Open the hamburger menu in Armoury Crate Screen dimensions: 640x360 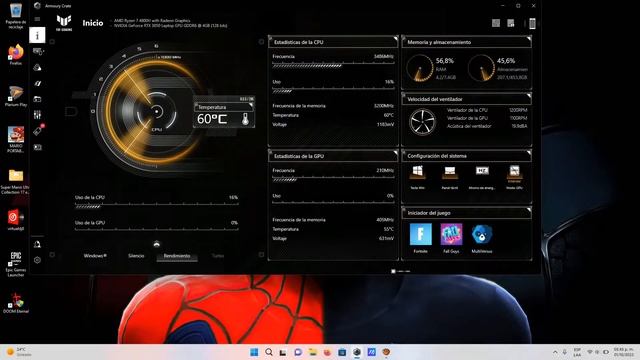(37, 19)
